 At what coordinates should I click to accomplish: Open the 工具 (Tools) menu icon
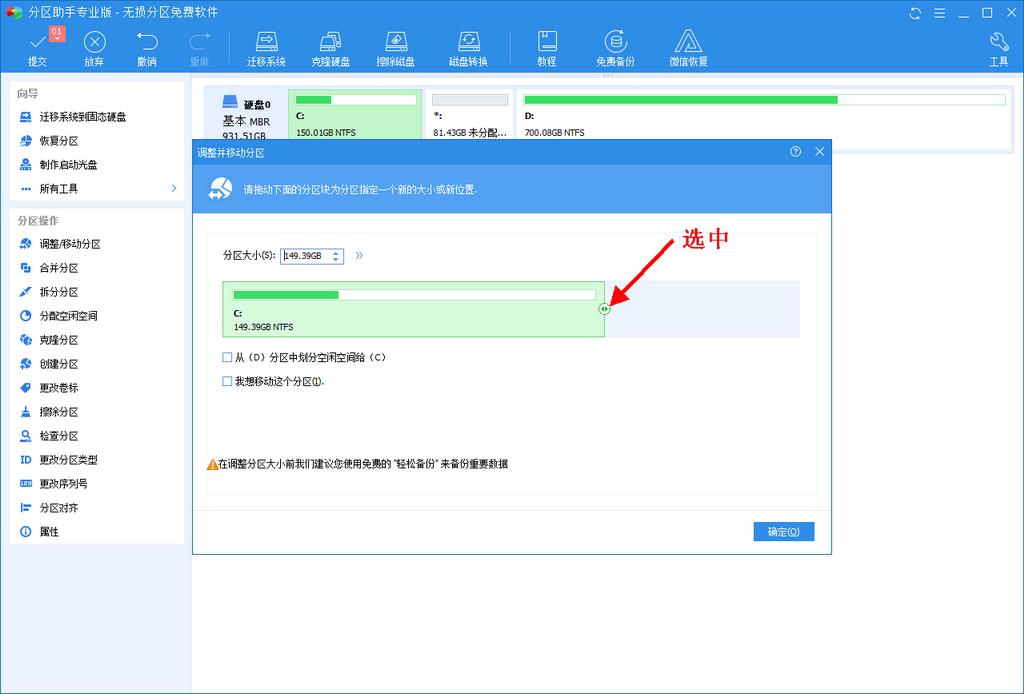998,47
